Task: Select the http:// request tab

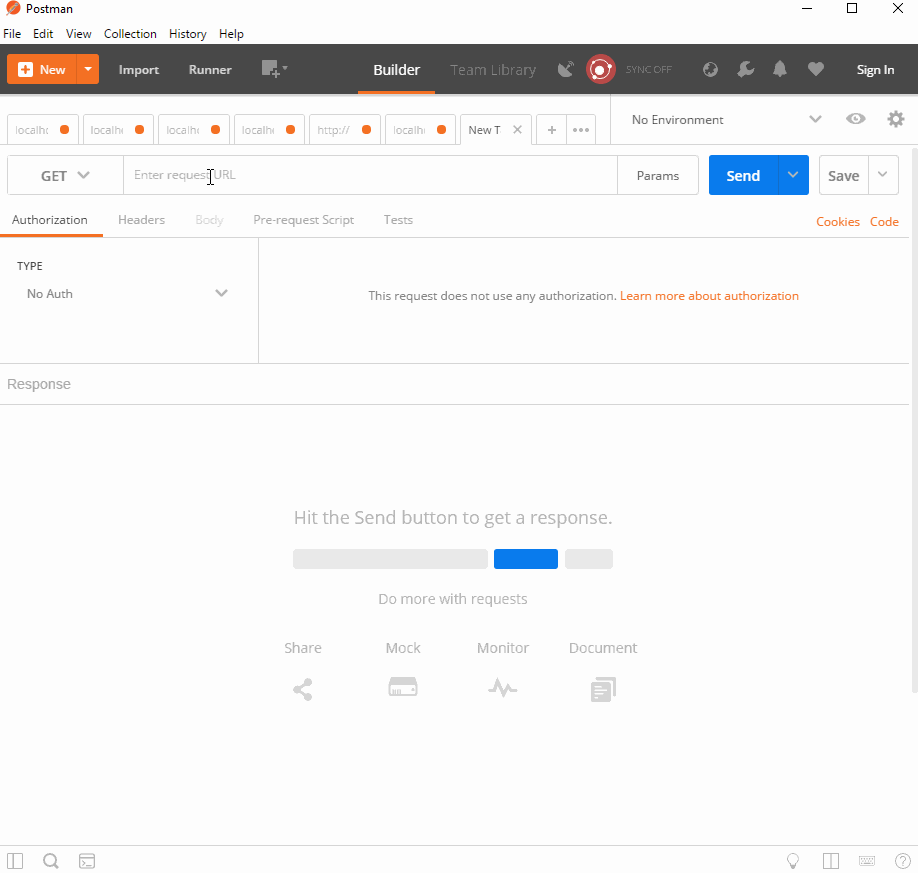Action: coord(345,129)
